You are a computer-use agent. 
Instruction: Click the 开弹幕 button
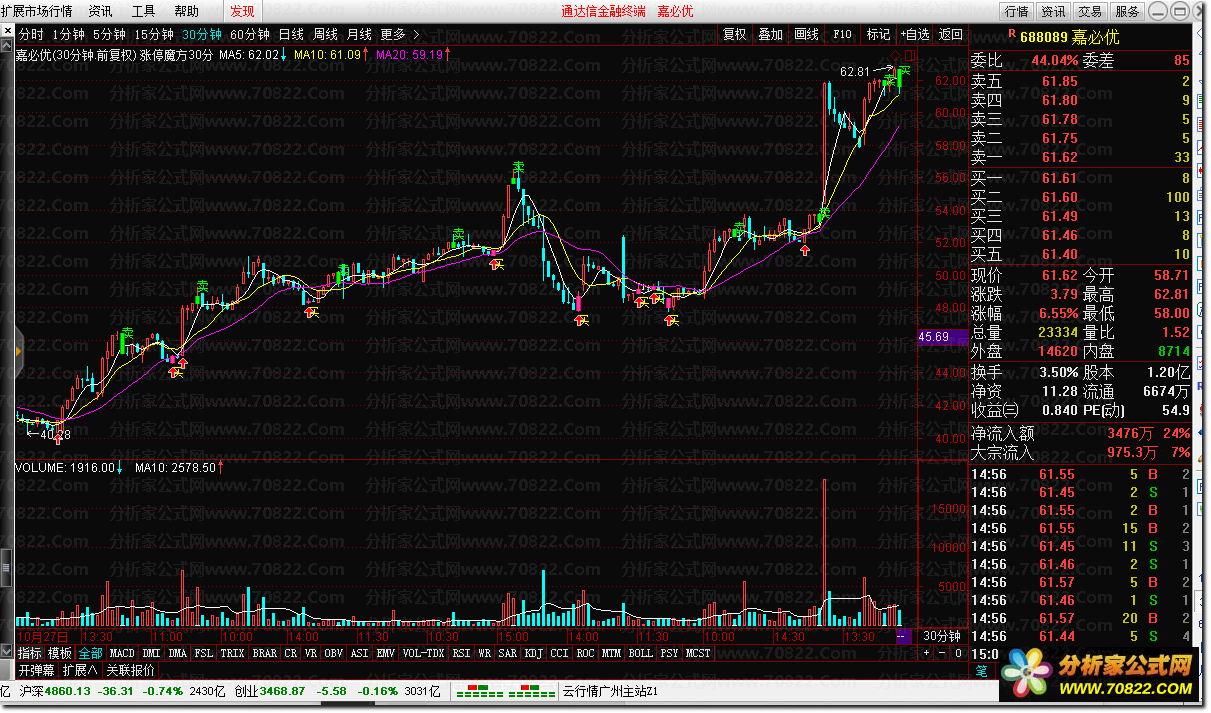pyautogui.click(x=36, y=670)
